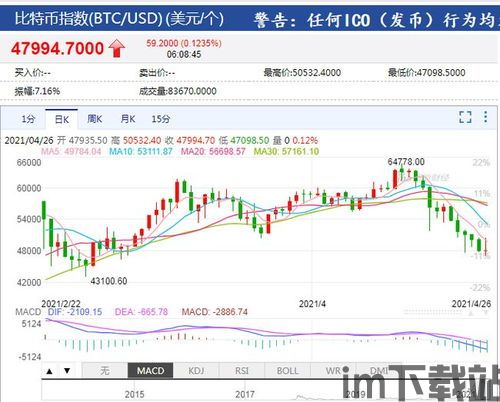Select the WR indicator button
Image resolution: width=500 pixels, height=402 pixels.
pyautogui.click(x=333, y=371)
